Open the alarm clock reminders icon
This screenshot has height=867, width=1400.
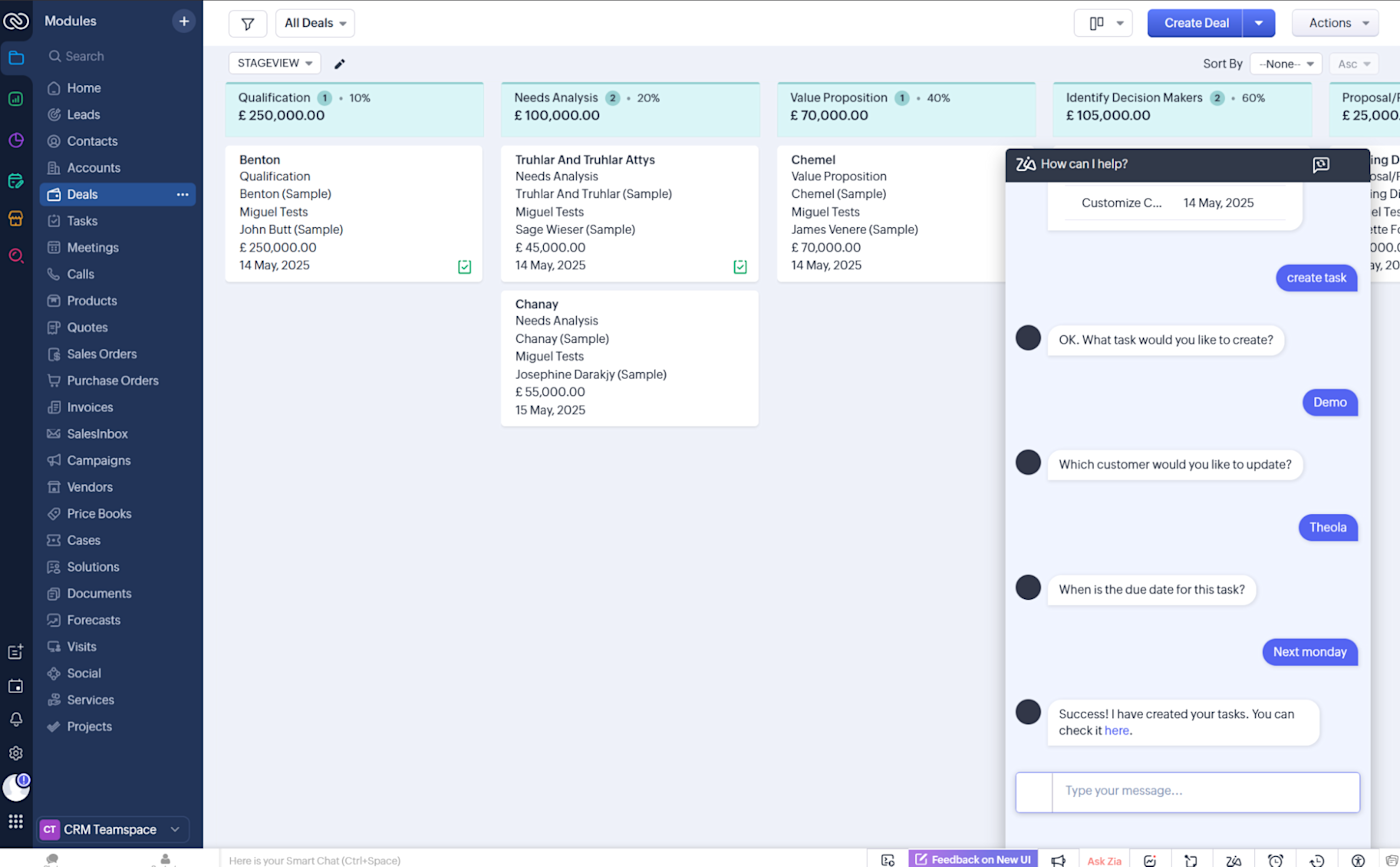coord(1275,860)
